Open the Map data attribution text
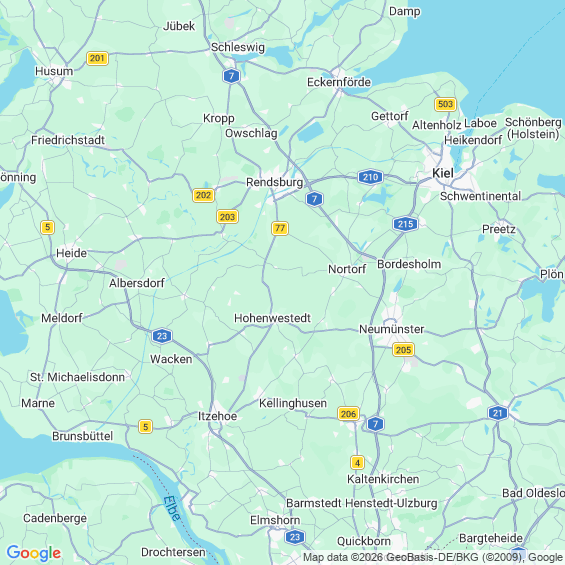Image resolution: width=565 pixels, height=565 pixels. [x=434, y=557]
